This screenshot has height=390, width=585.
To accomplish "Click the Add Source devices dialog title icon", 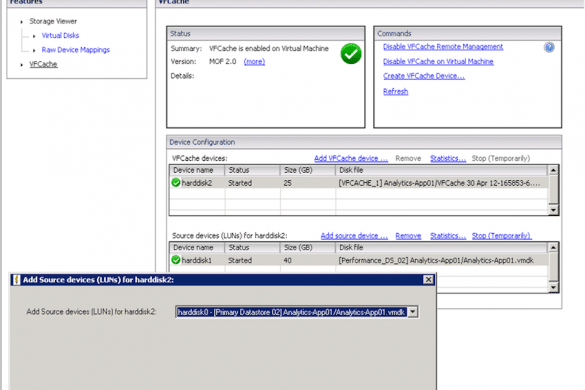I will point(16,280).
